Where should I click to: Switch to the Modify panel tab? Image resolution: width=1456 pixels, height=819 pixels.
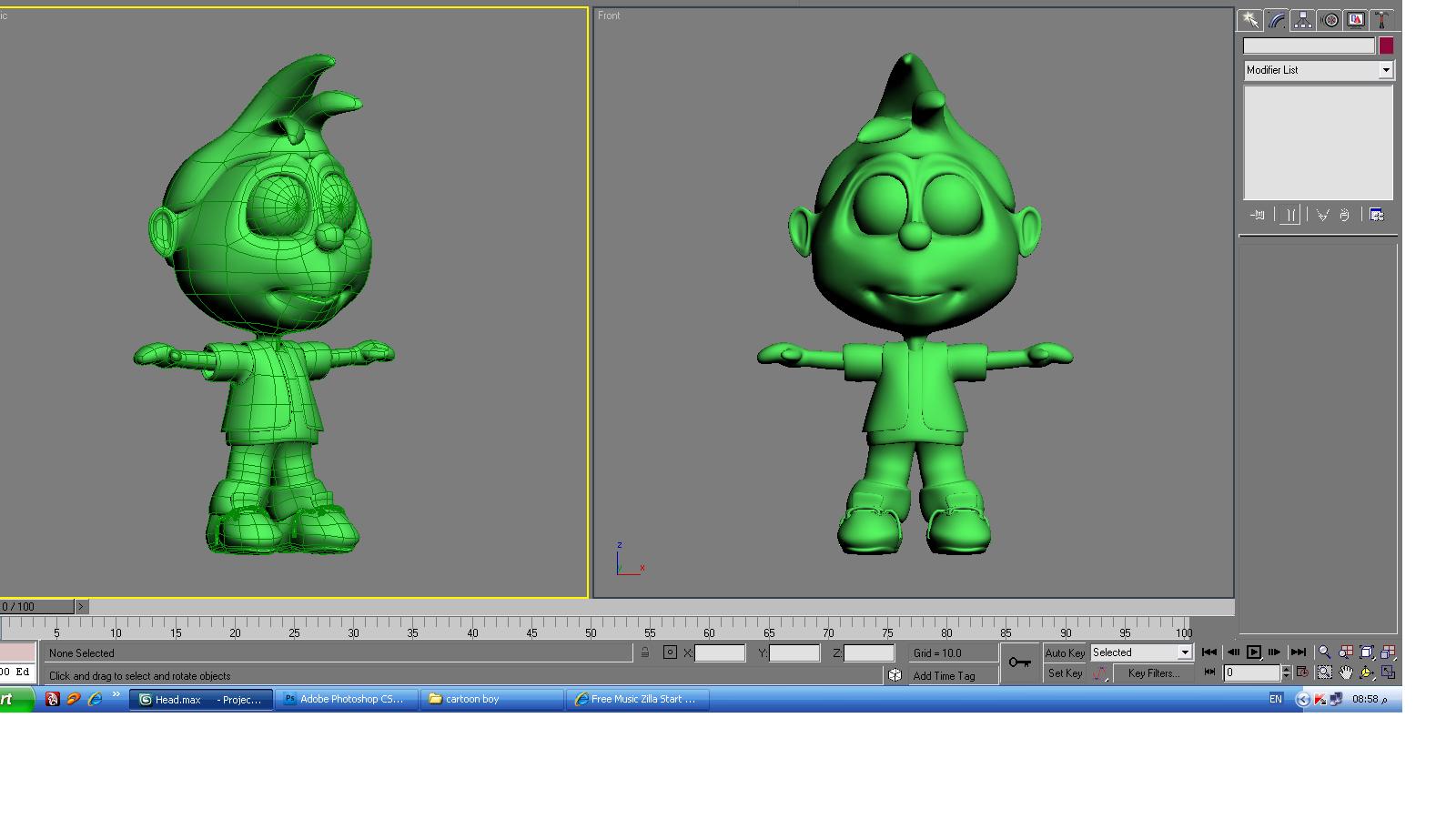[1277, 20]
